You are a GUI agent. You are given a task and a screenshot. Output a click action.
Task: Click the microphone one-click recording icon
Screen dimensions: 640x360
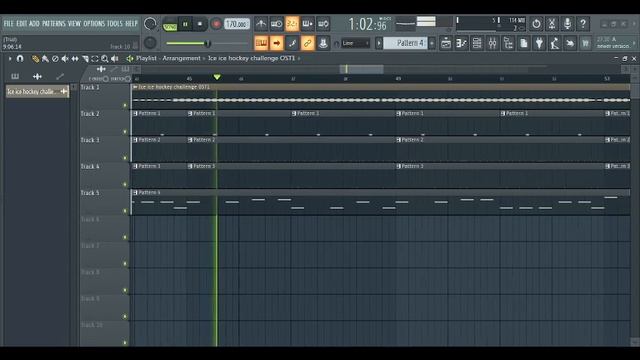click(x=567, y=24)
